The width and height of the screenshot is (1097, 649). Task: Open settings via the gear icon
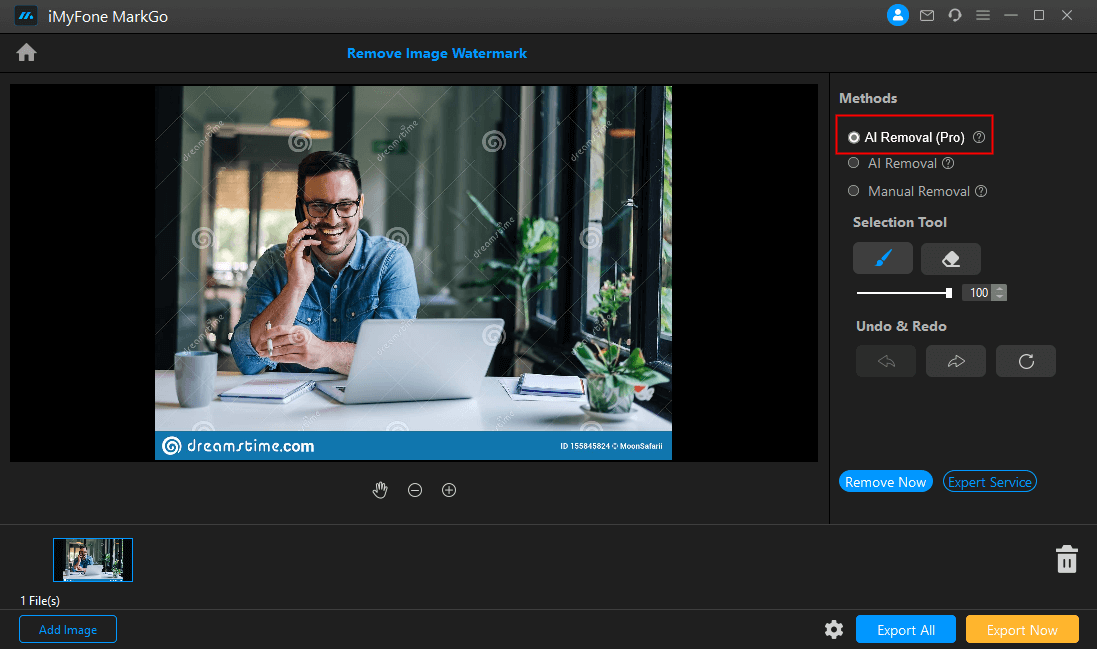[833, 629]
